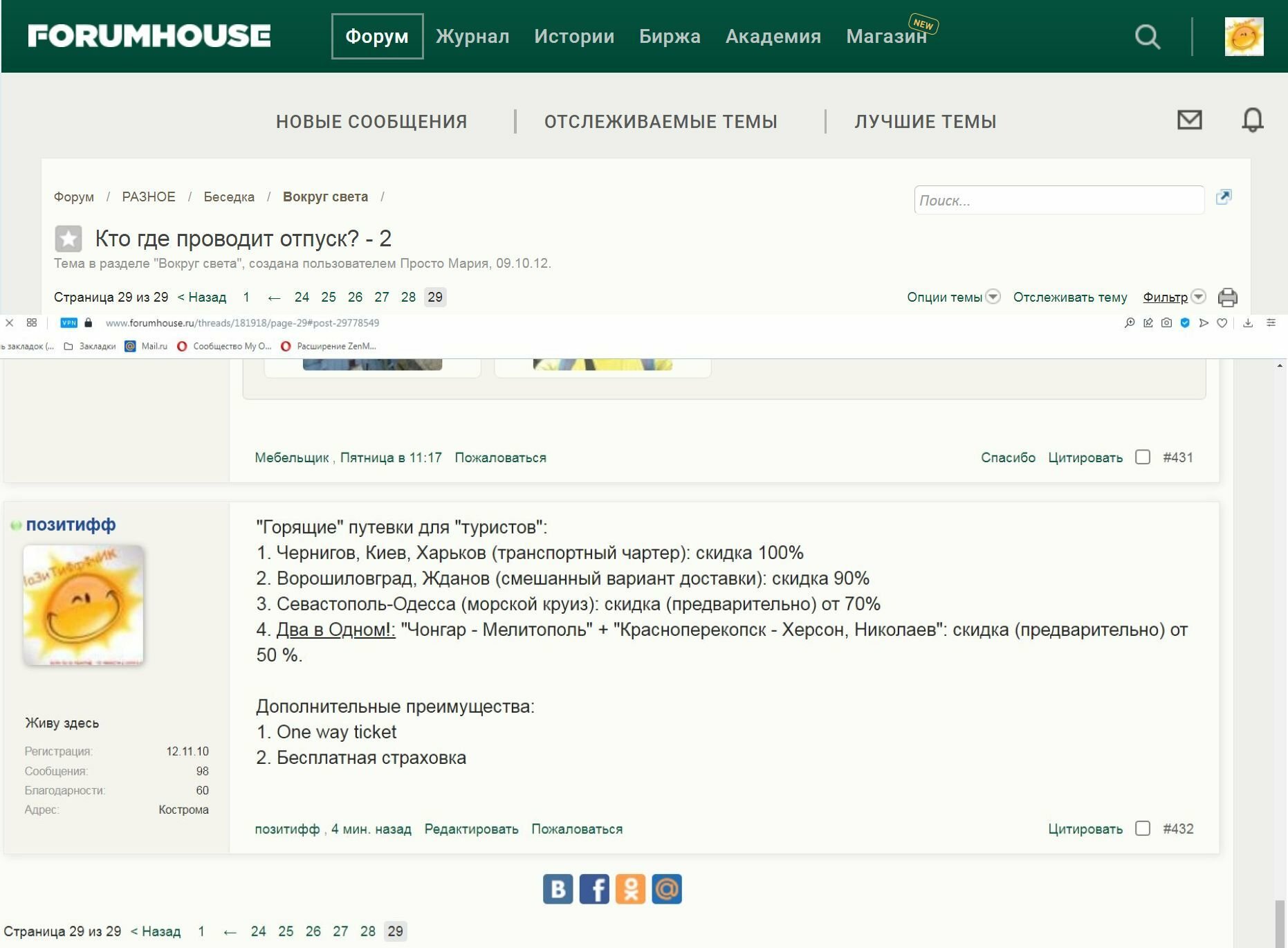Open the Магазин section
Viewport: 1288px width, 948px height.
pos(887,36)
